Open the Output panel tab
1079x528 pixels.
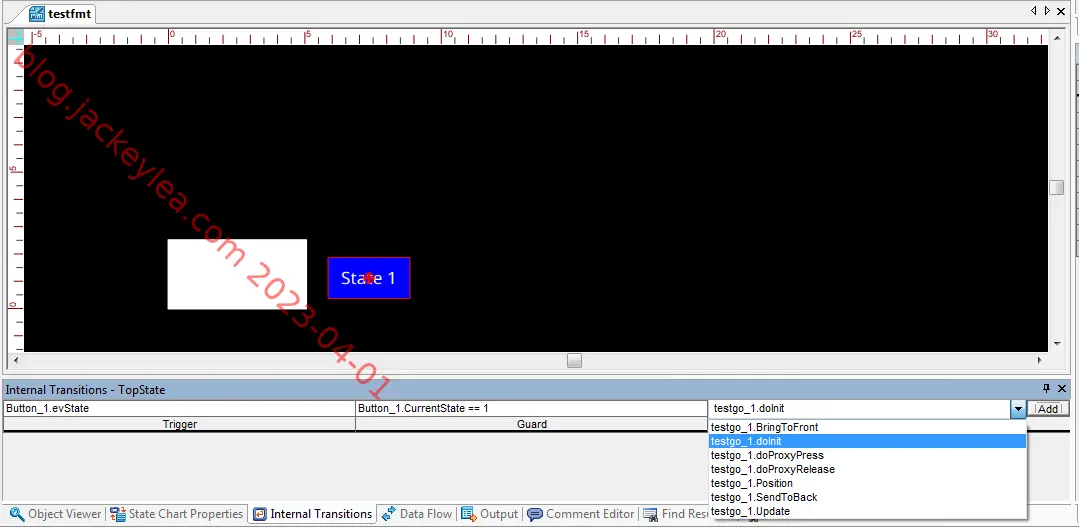(x=489, y=514)
